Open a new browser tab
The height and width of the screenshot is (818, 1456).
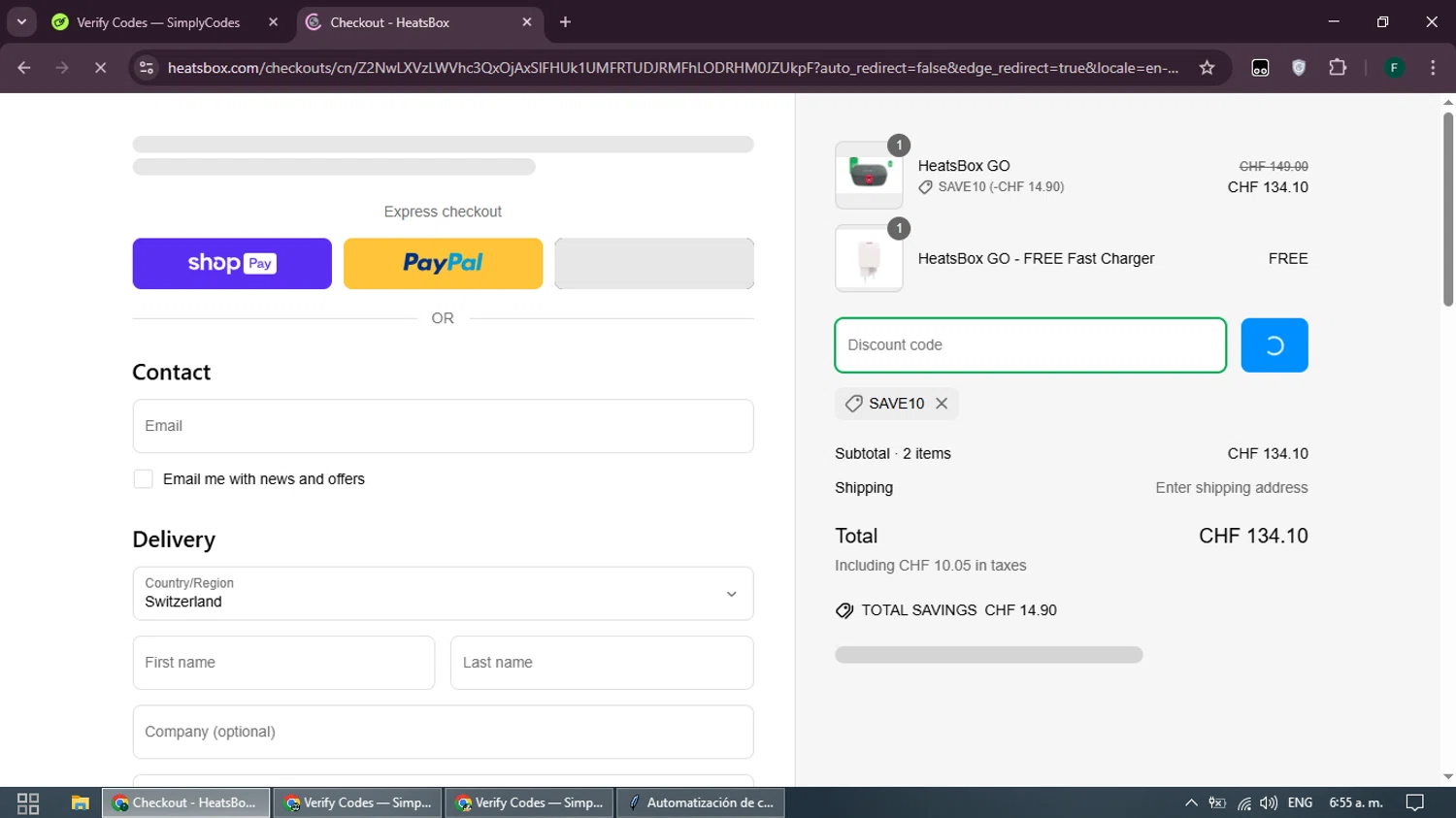click(566, 22)
